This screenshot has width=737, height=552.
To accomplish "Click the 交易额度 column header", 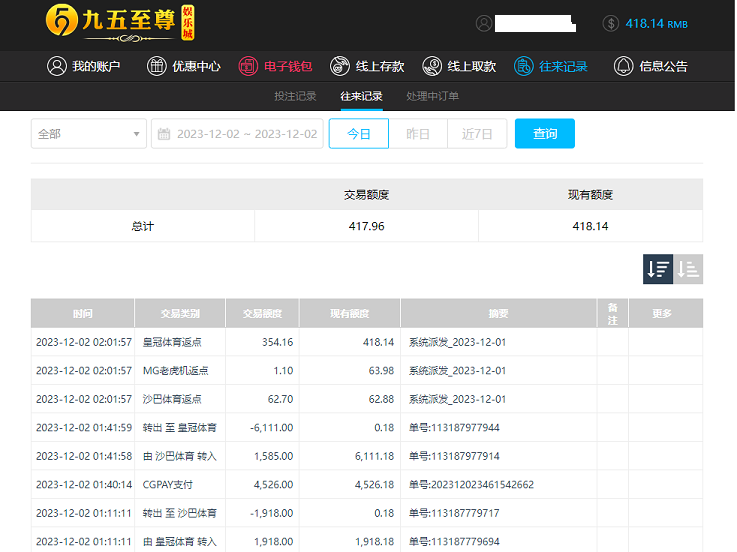I will point(262,314).
